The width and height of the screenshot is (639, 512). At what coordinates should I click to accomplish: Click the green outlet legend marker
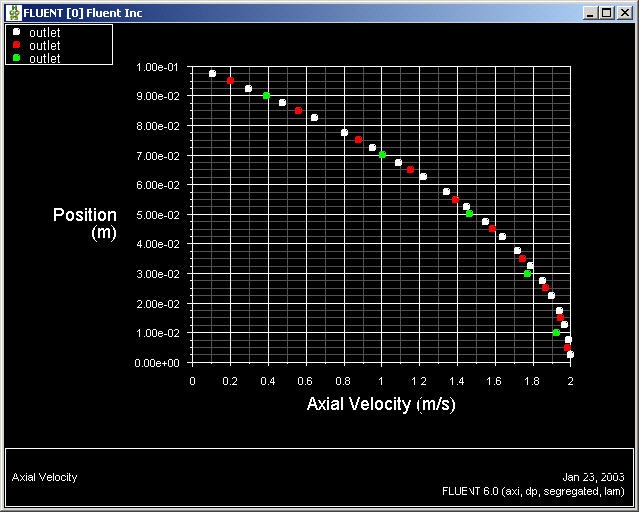pos(16,58)
